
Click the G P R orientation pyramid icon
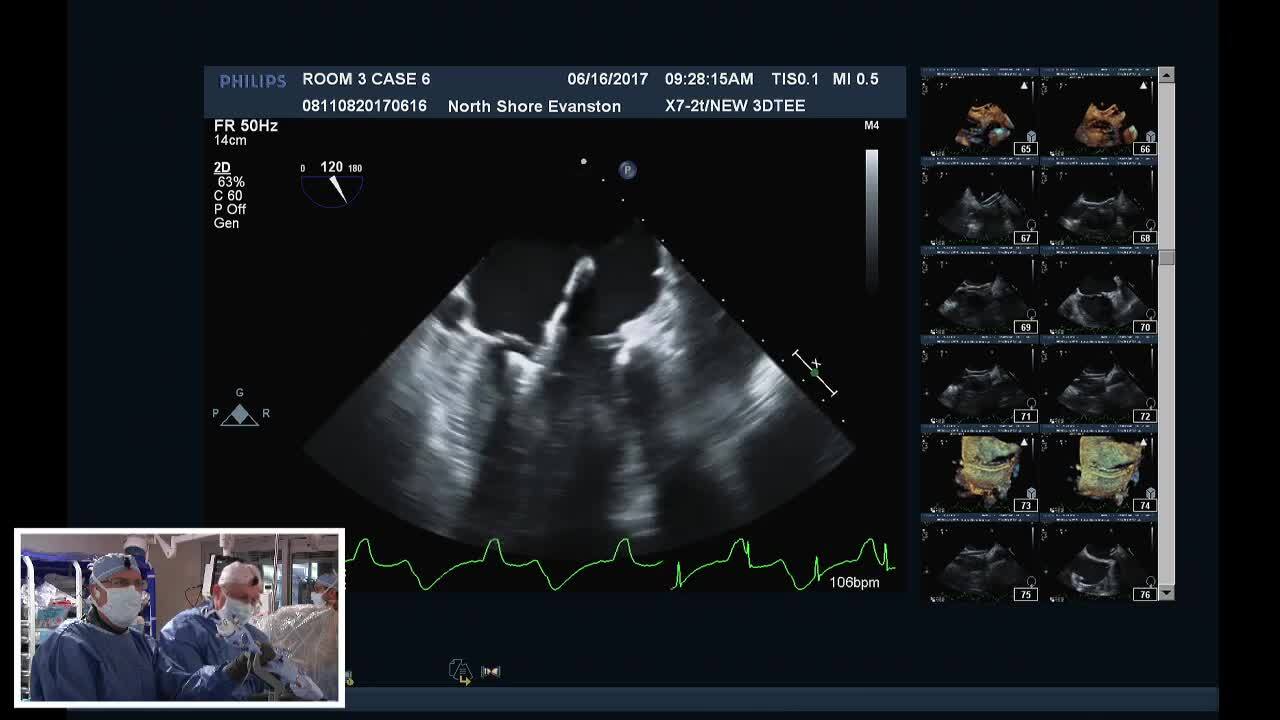tap(240, 412)
